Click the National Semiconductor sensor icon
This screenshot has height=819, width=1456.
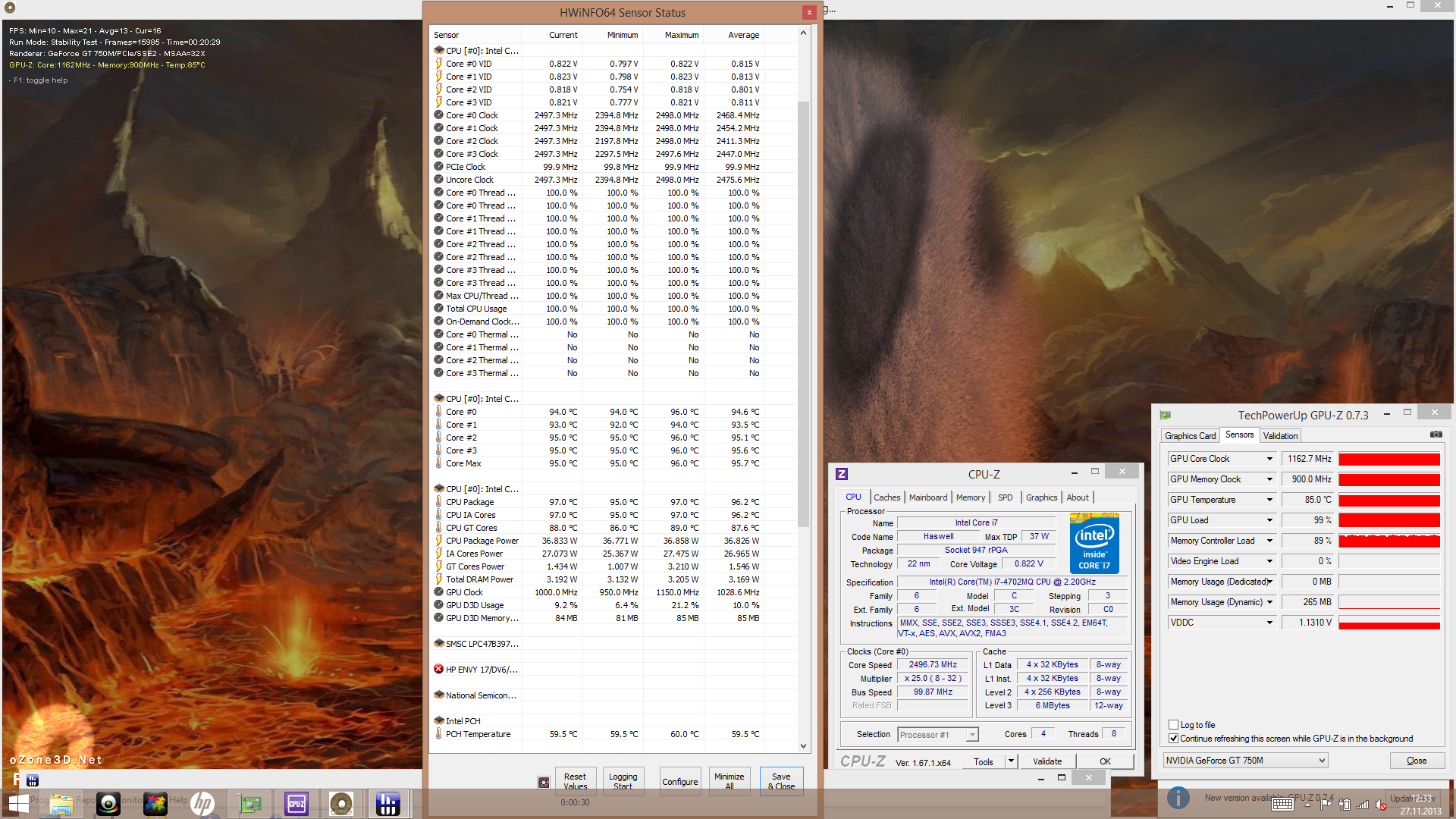tap(438, 695)
